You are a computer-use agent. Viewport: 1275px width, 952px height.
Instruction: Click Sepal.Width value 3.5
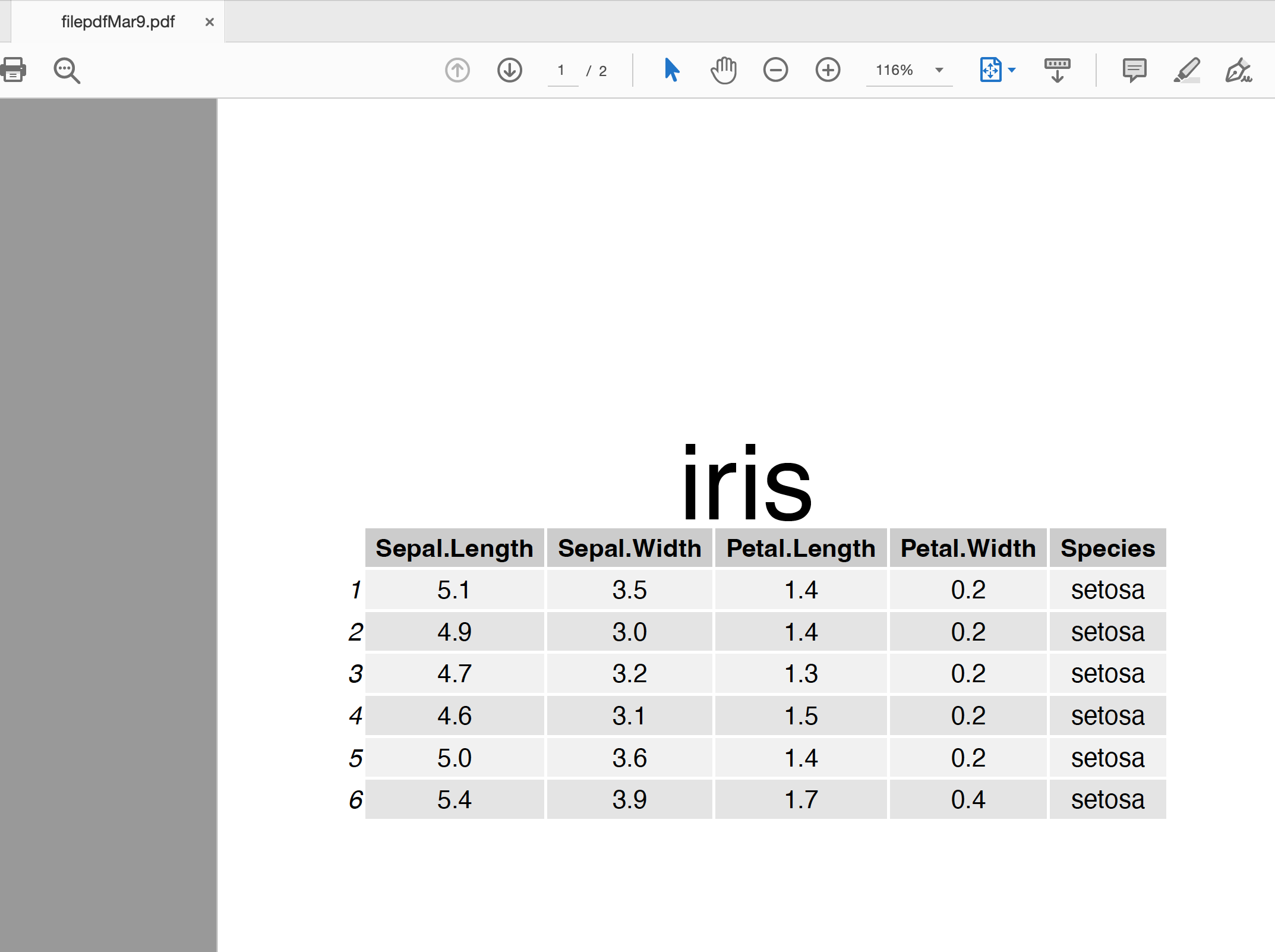pos(629,590)
